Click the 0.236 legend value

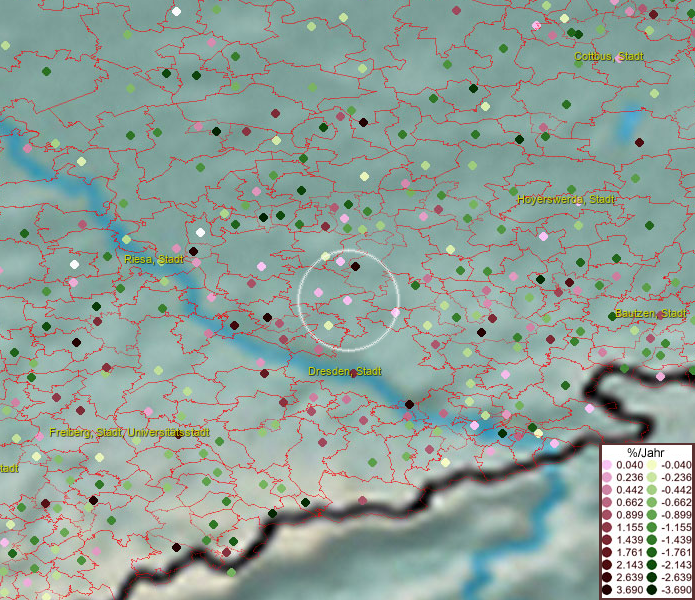tap(629, 477)
